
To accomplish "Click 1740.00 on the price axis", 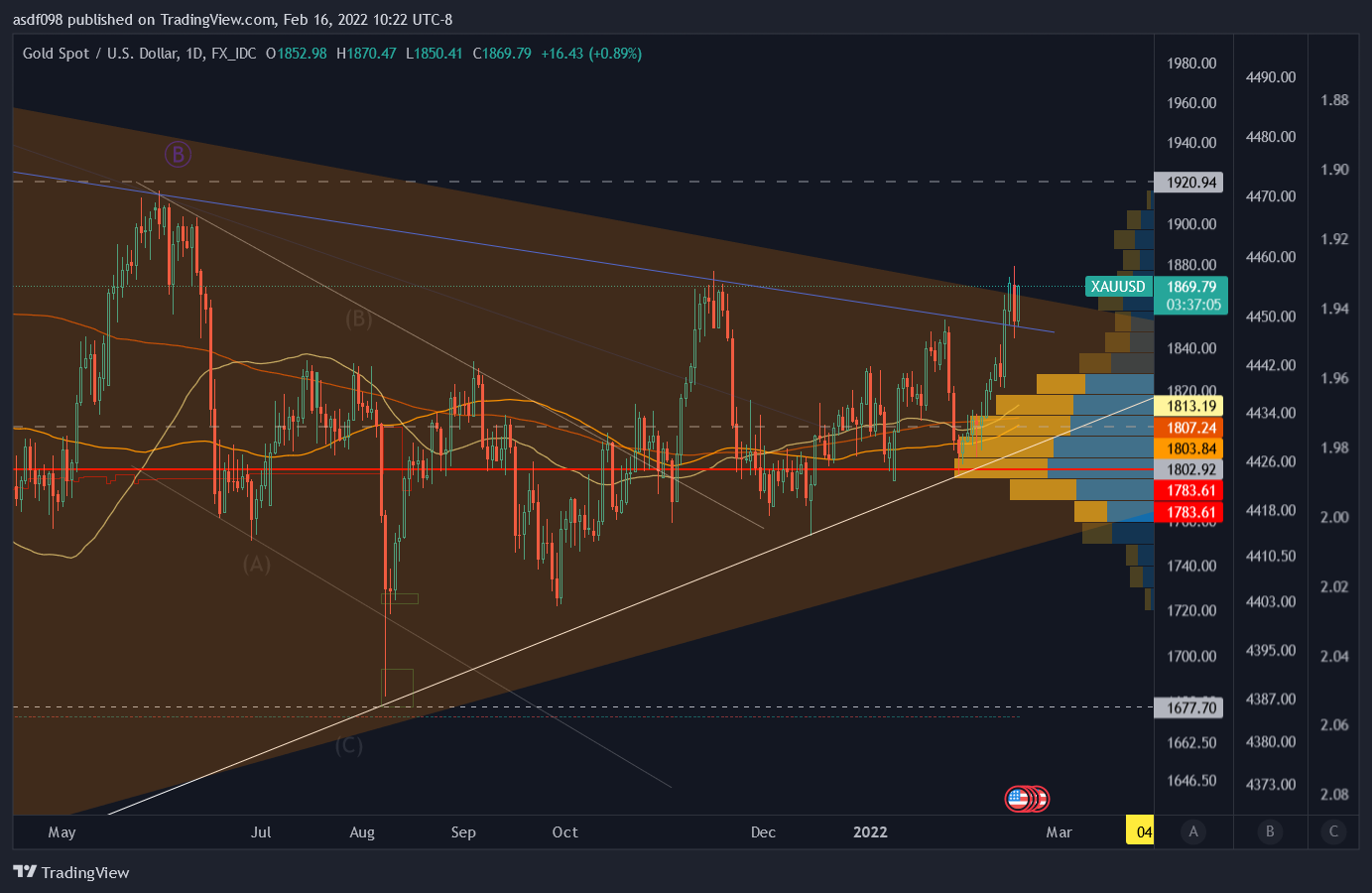I will (x=1191, y=566).
